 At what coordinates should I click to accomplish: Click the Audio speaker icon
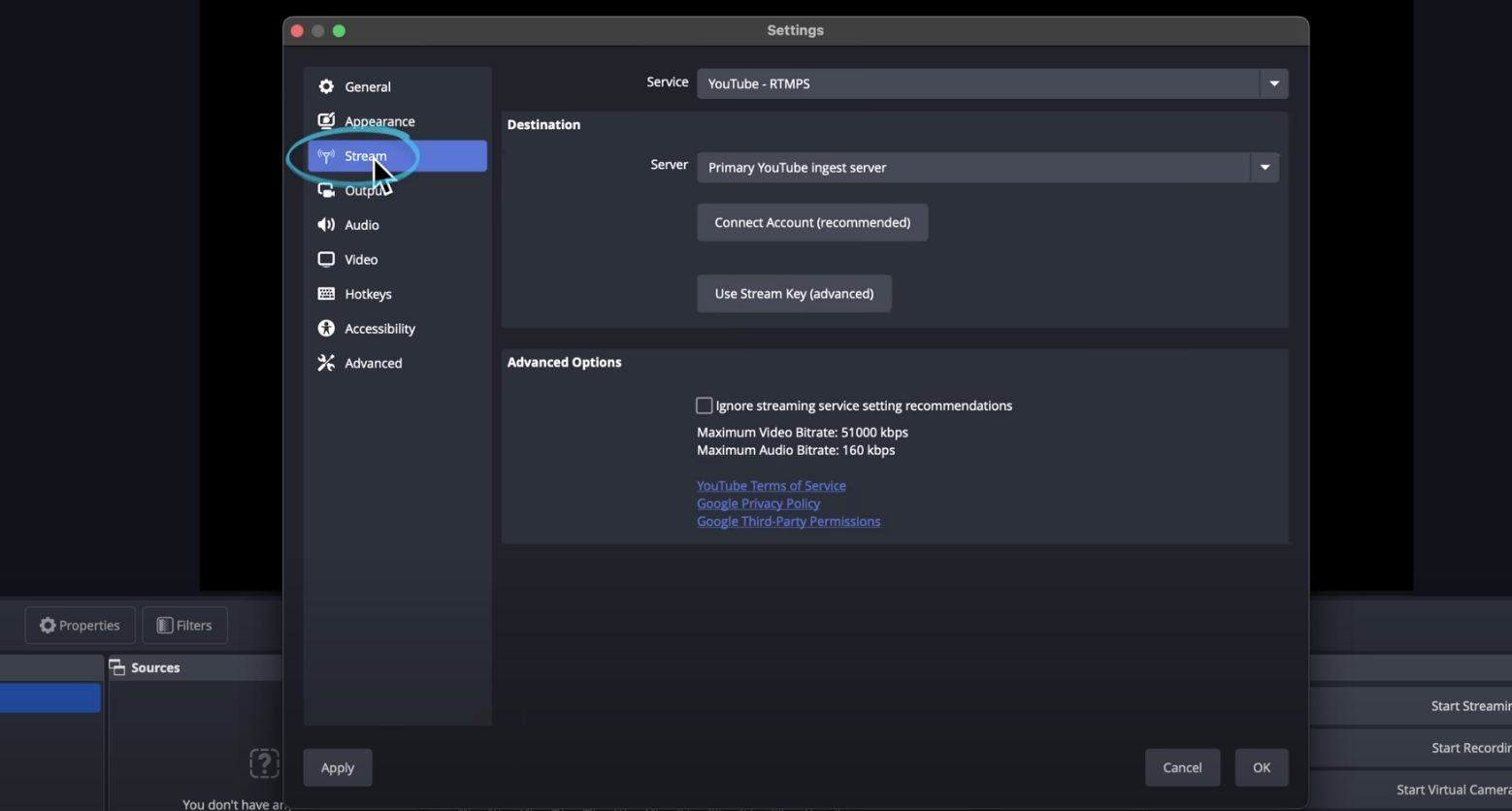point(326,225)
